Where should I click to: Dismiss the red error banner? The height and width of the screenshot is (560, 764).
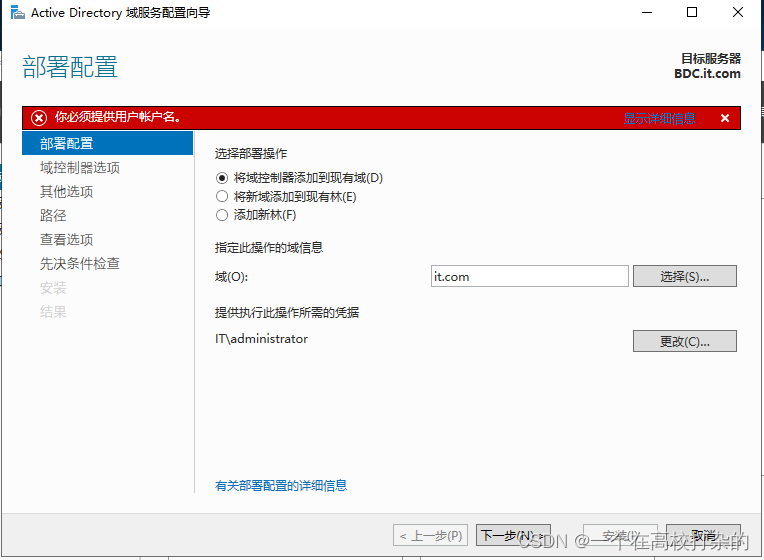click(725, 118)
